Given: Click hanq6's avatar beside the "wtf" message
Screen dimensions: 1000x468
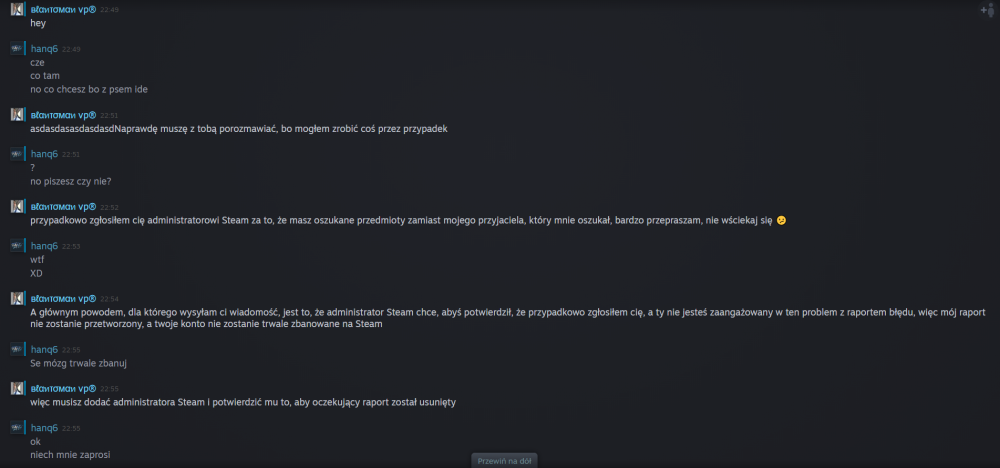Looking at the screenshot, I should pyautogui.click(x=17, y=246).
